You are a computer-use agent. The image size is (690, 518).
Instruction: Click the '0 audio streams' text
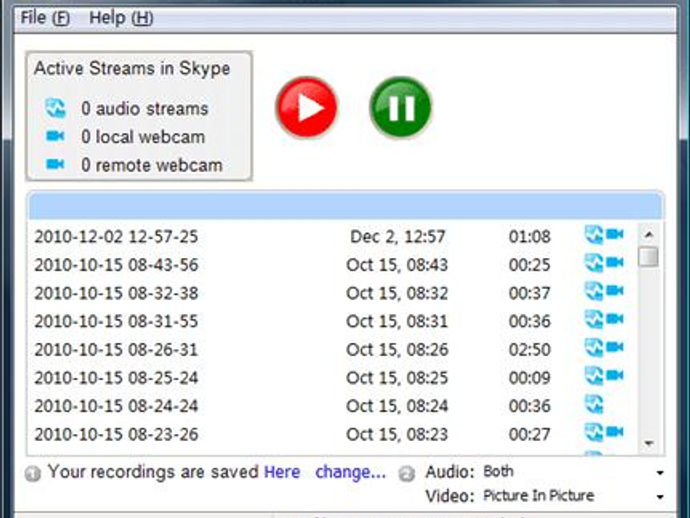(145, 109)
